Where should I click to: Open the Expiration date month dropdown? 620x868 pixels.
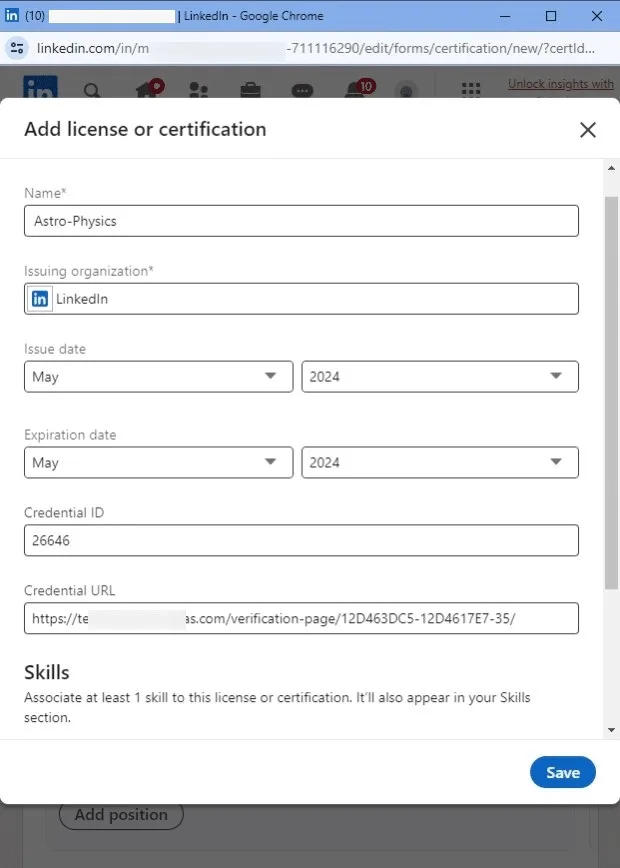pyautogui.click(x=158, y=462)
